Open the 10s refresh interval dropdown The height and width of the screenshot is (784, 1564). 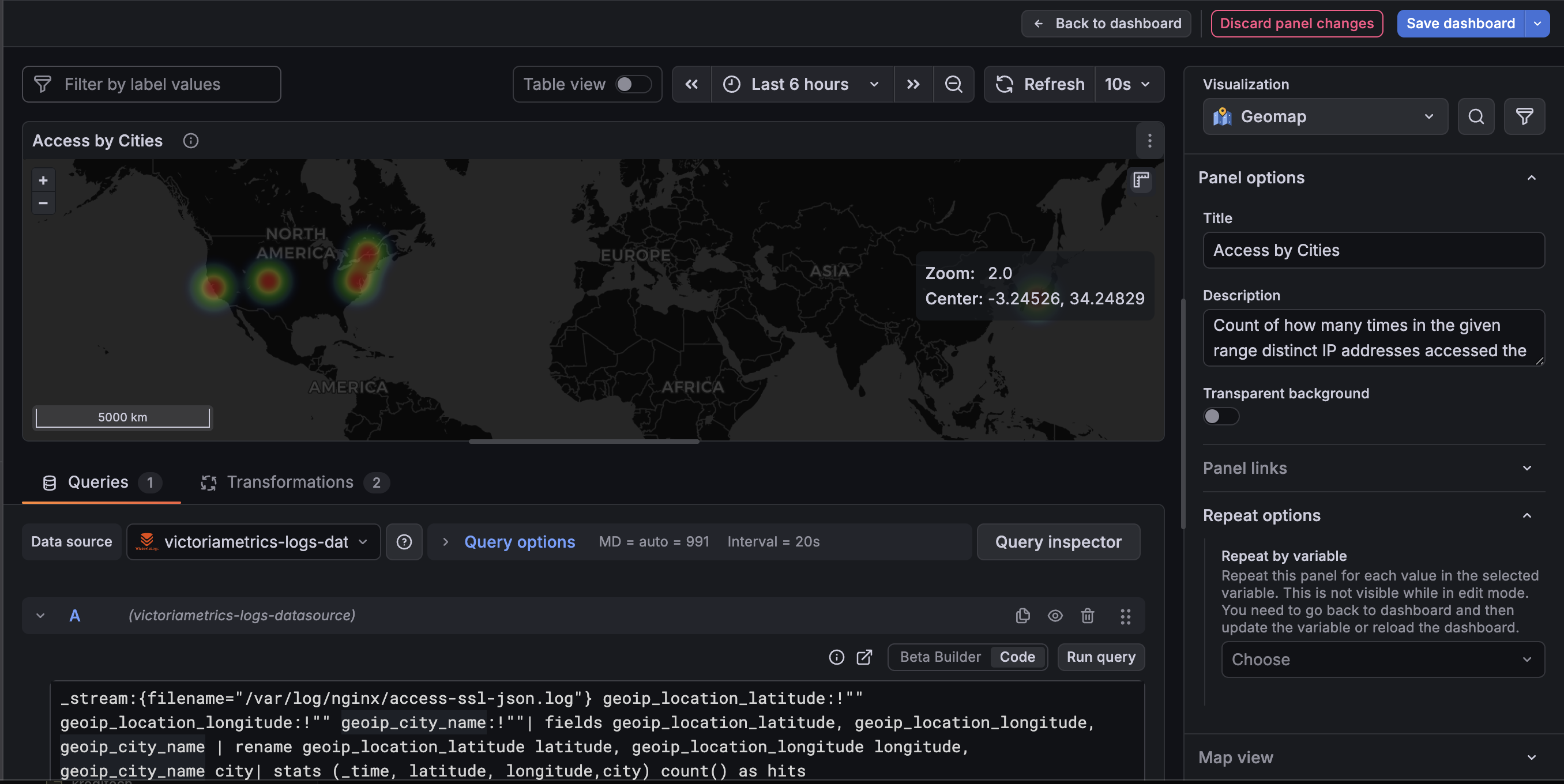coord(1129,84)
